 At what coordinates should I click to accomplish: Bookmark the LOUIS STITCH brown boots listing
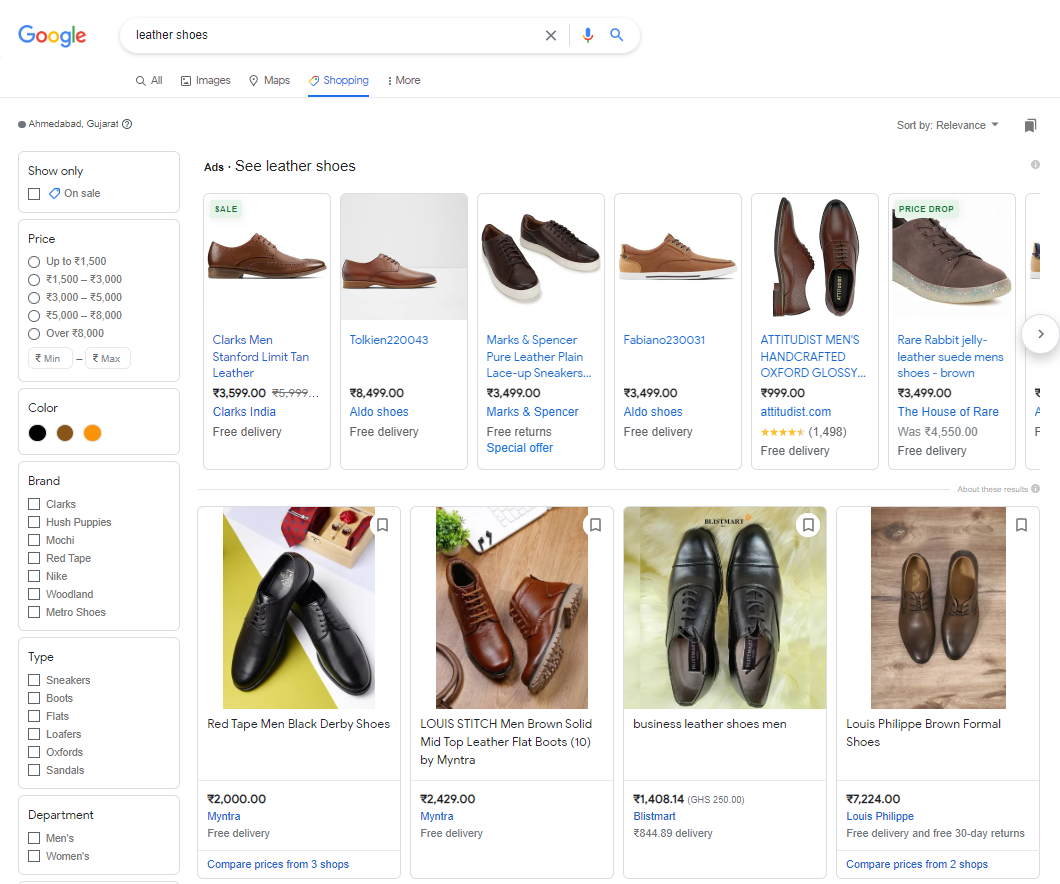pyautogui.click(x=596, y=525)
